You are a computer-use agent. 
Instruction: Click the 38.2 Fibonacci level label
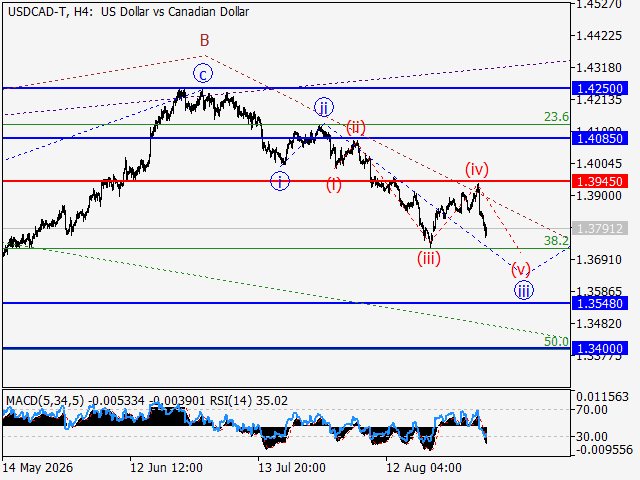coord(556,240)
